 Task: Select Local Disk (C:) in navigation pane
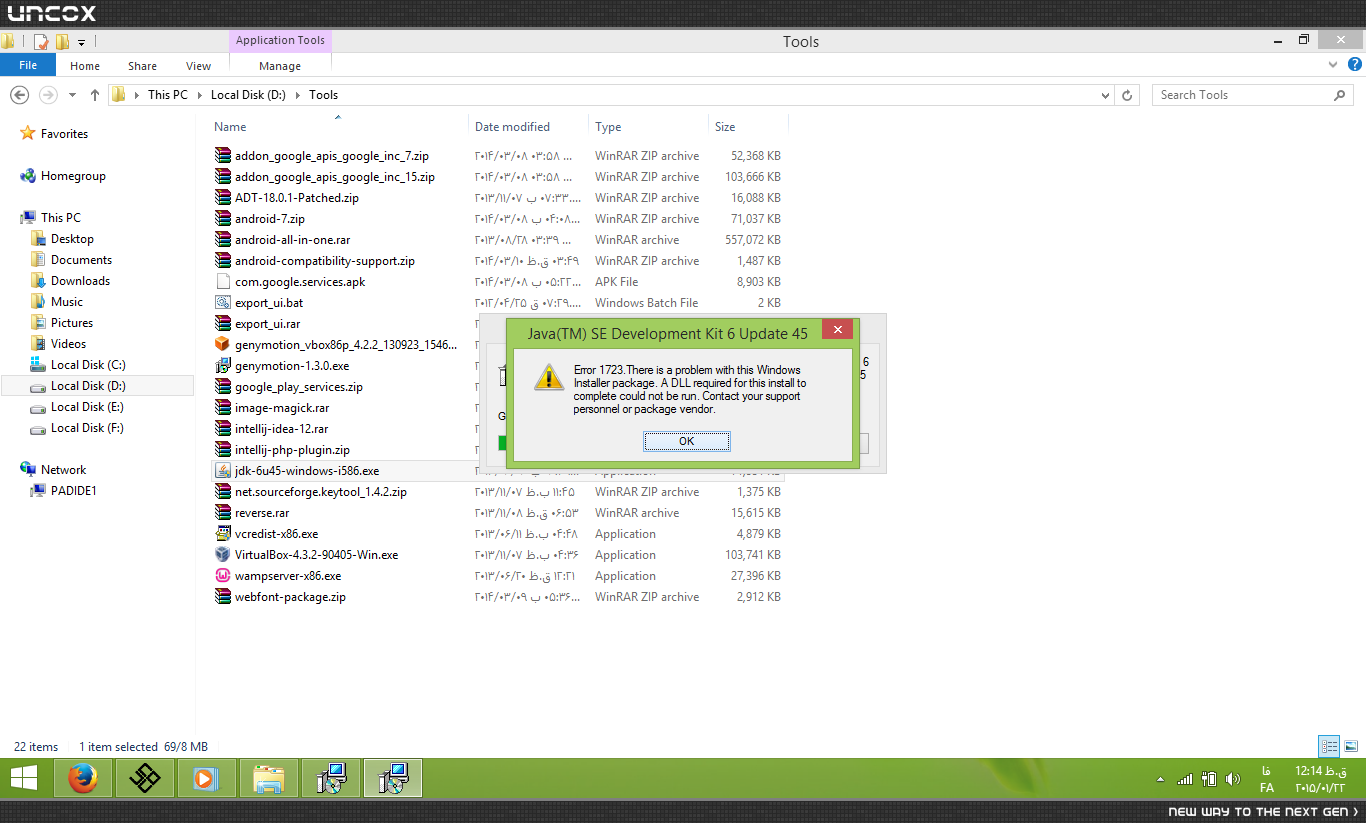tap(88, 365)
